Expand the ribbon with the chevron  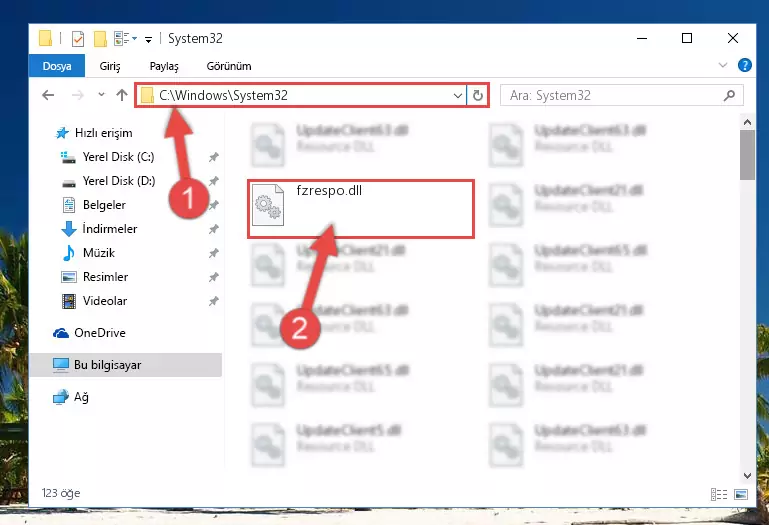722,65
